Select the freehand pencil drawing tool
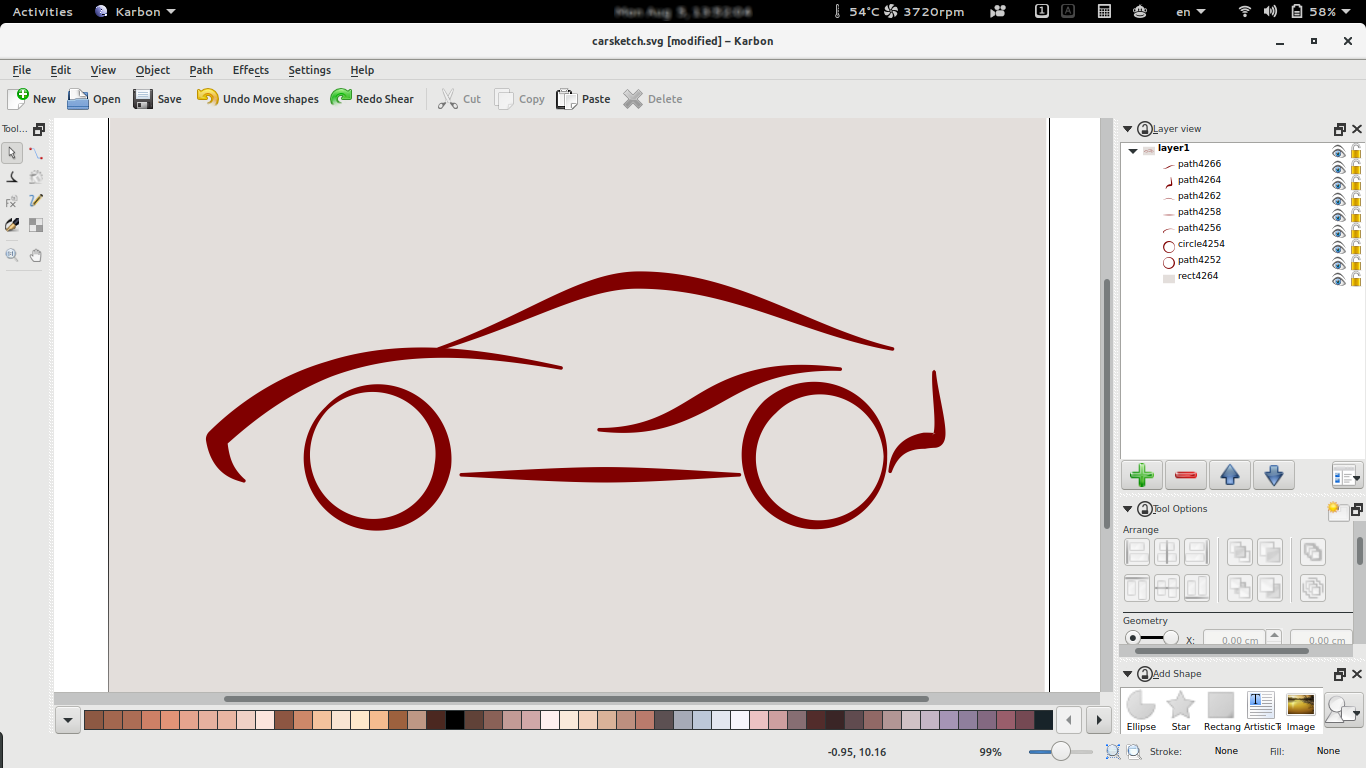 click(35, 200)
